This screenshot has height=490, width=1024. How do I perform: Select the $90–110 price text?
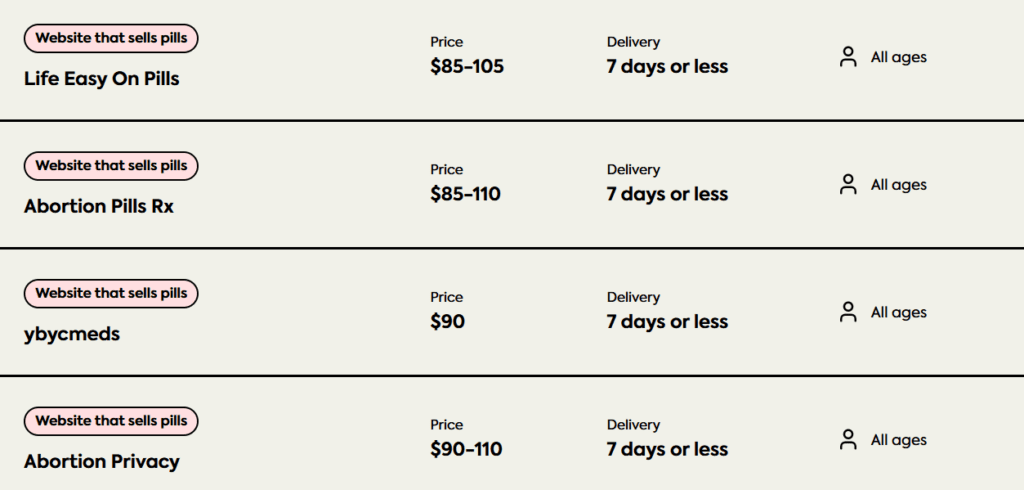coord(466,449)
